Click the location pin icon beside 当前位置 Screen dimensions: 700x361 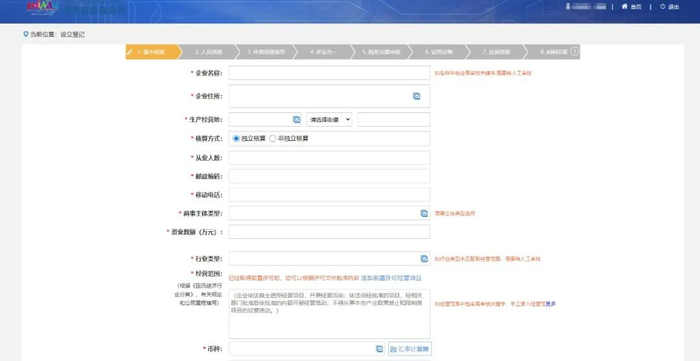point(25,34)
